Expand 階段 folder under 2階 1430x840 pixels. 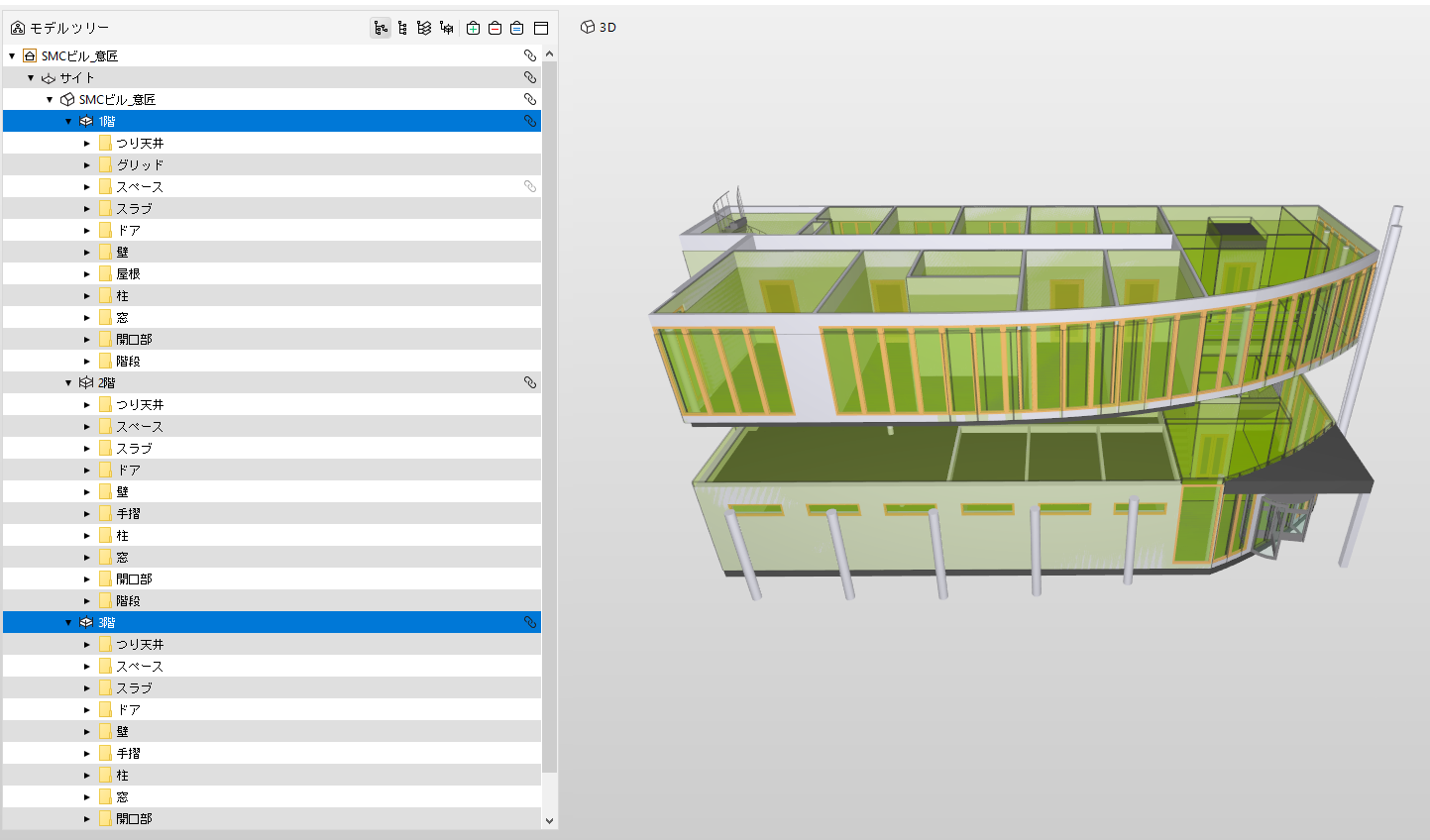[87, 600]
